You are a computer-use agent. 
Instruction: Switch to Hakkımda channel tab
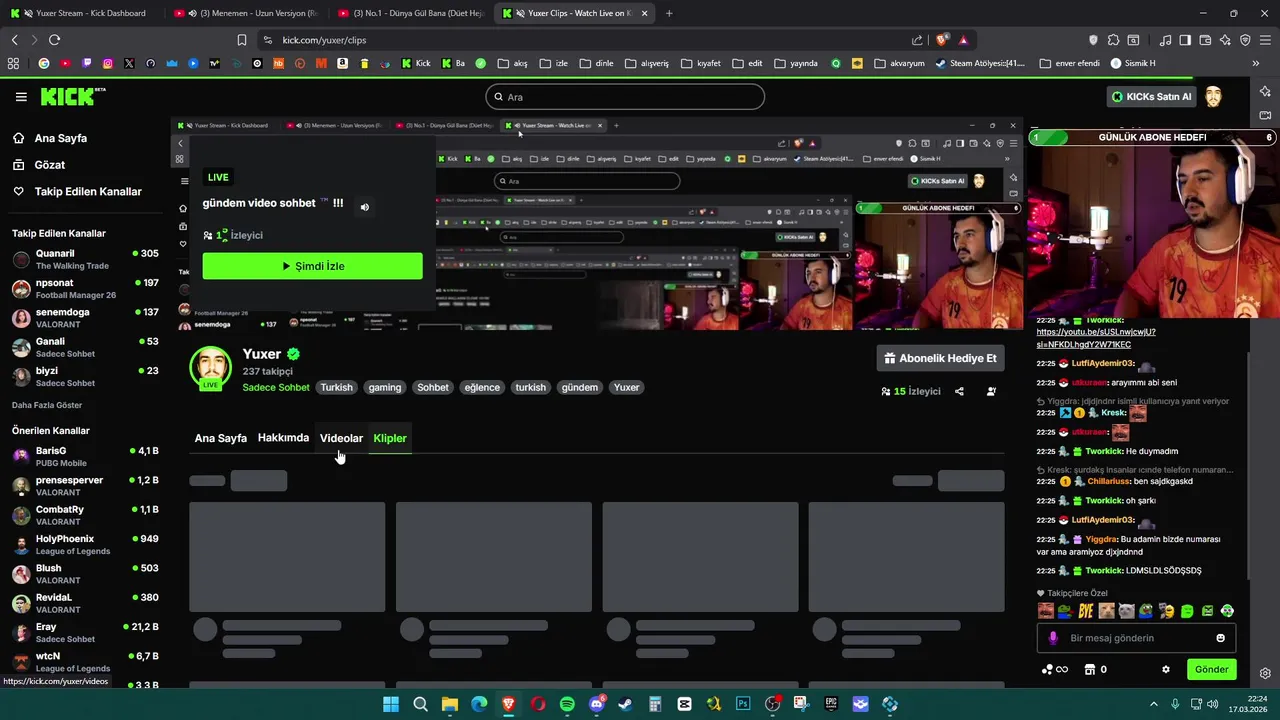click(283, 438)
